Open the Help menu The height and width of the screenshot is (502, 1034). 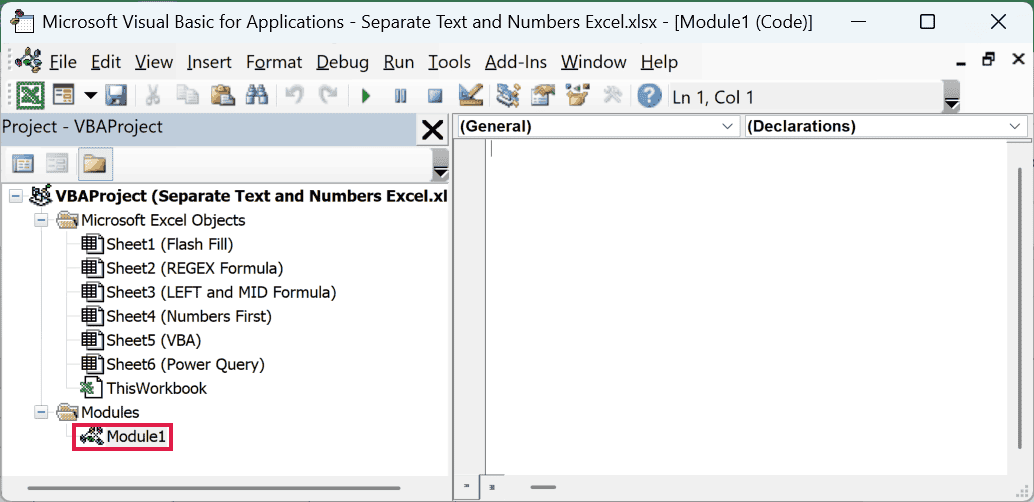[659, 62]
